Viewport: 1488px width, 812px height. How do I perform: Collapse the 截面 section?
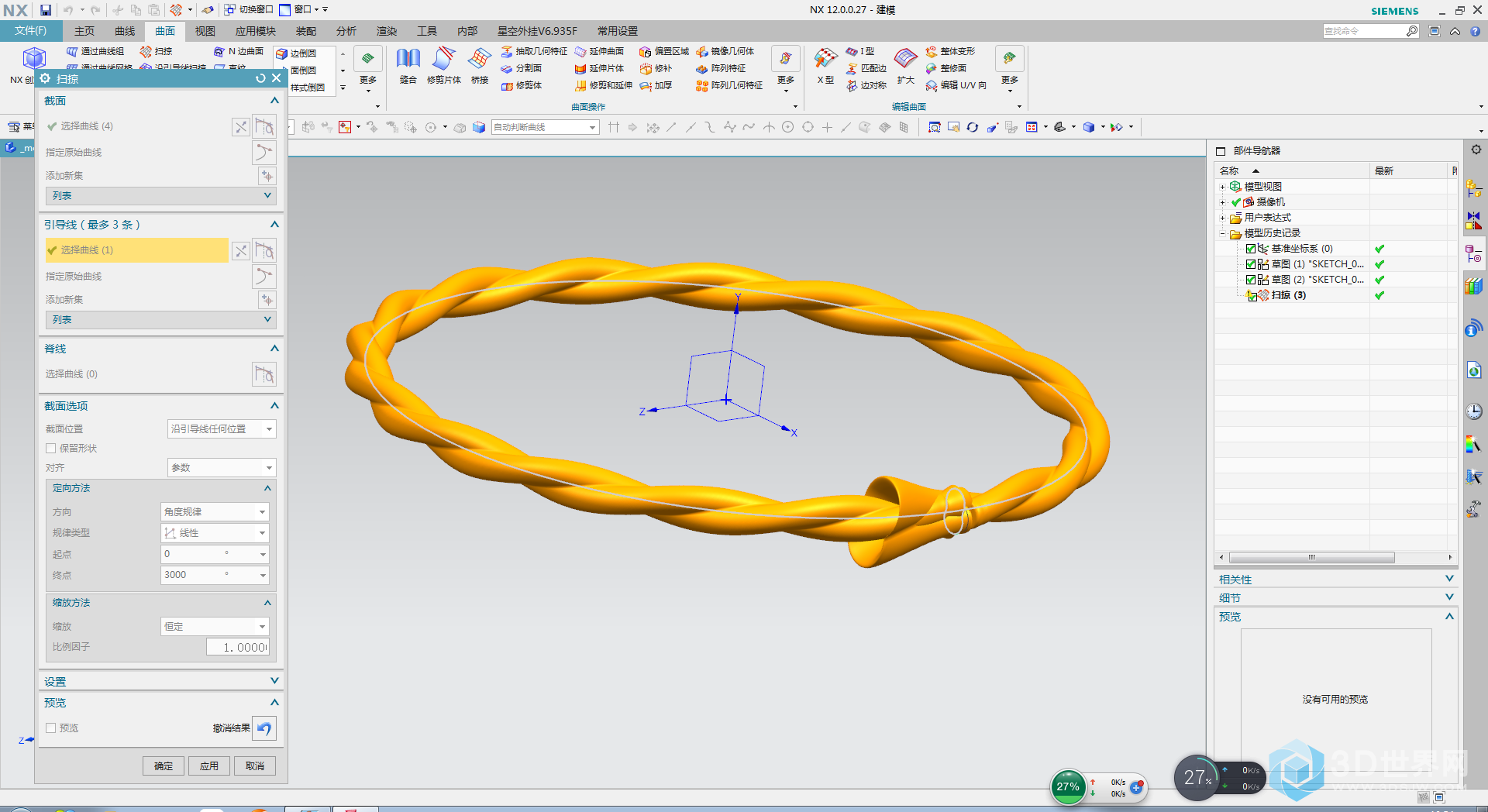(x=274, y=101)
